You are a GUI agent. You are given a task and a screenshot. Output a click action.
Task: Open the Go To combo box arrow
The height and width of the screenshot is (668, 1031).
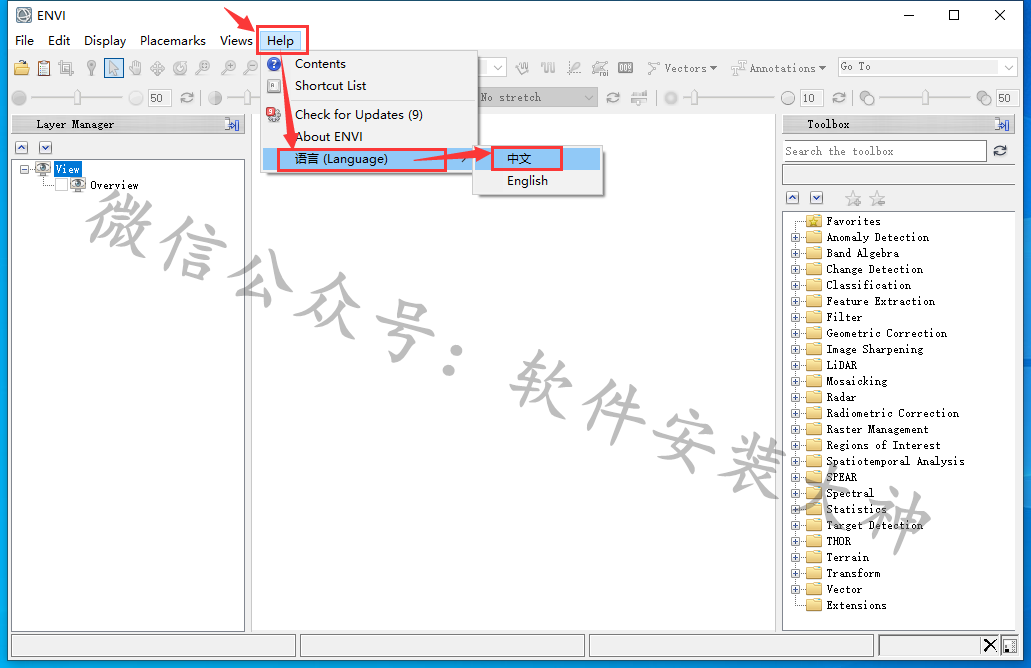1009,67
